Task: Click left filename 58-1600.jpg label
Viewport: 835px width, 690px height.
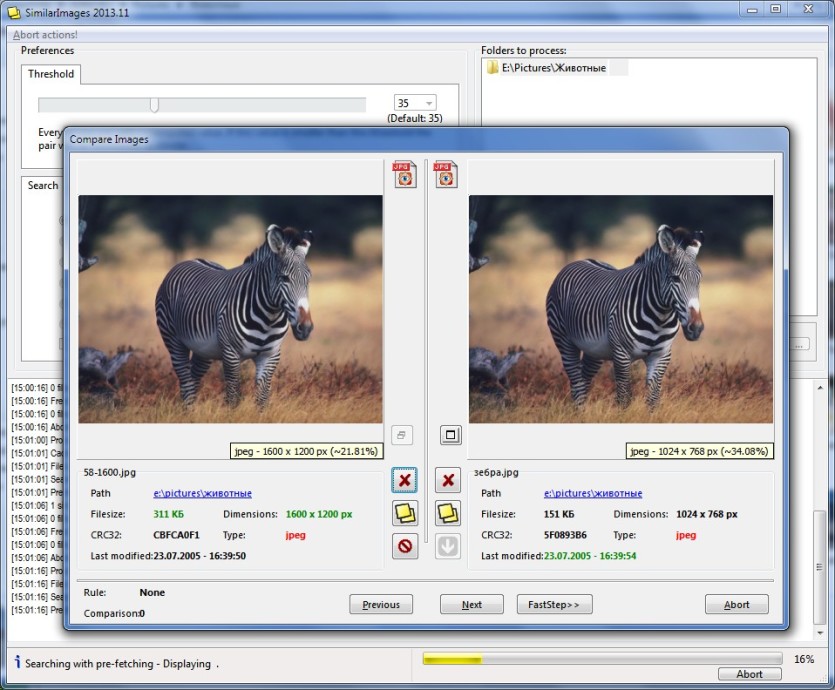Action: pyautogui.click(x=110, y=472)
